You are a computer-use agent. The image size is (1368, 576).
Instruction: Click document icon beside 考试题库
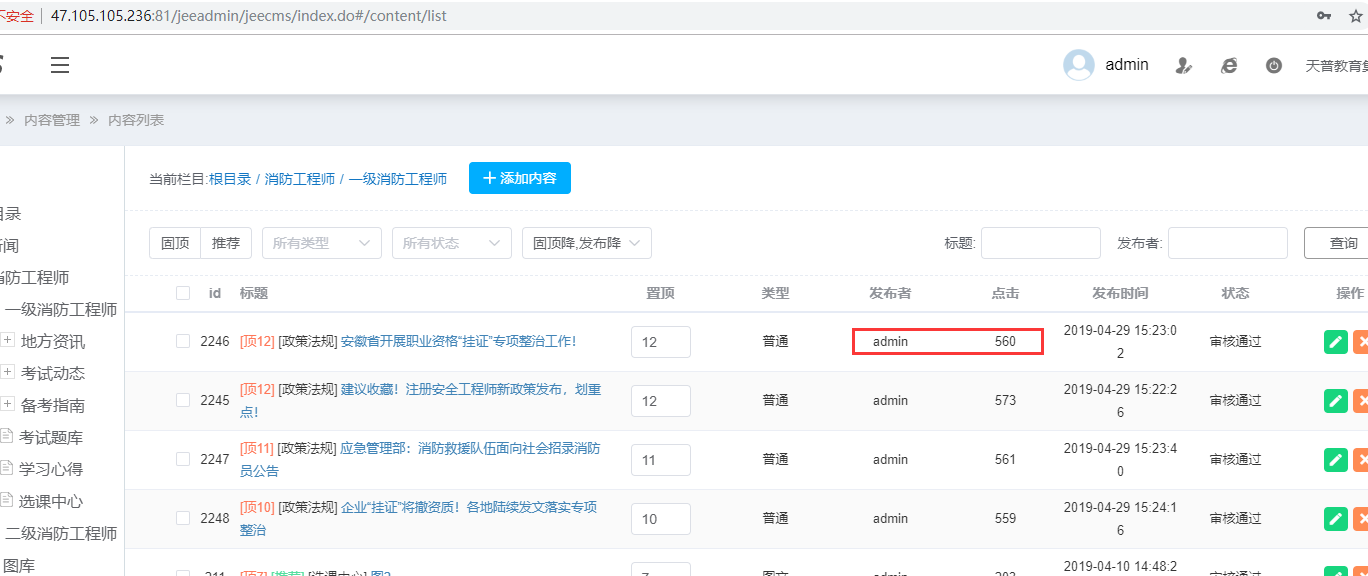(6, 437)
